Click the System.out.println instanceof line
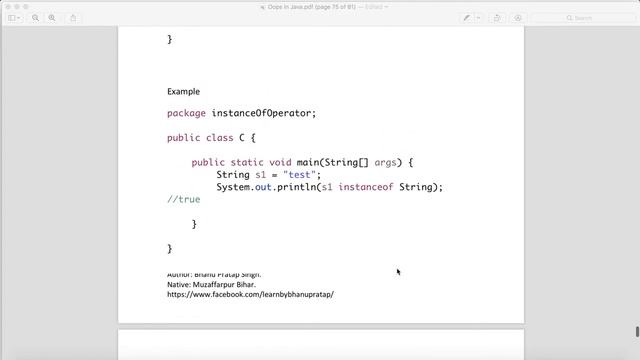 [x=329, y=187]
